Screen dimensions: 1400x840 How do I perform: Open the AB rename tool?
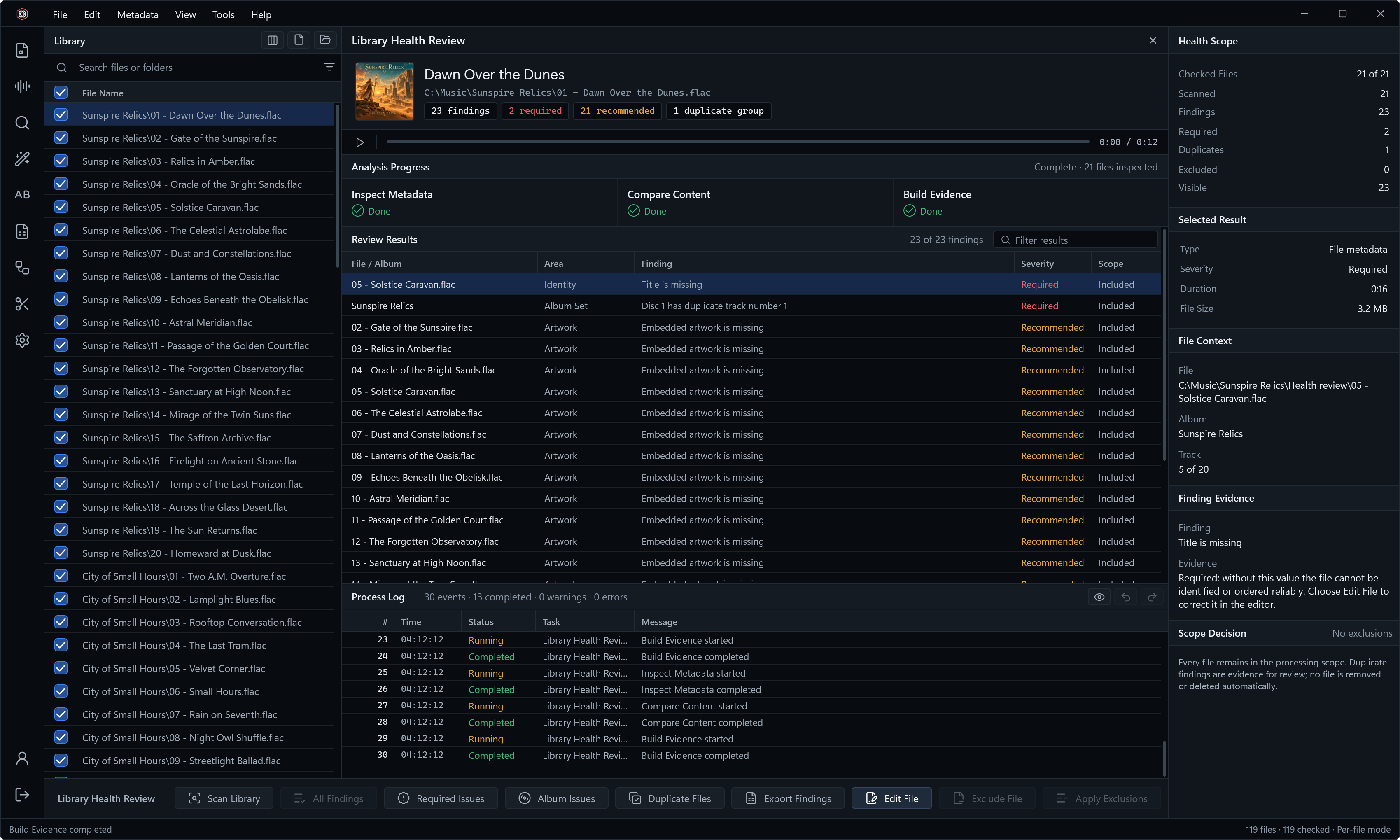point(22,195)
